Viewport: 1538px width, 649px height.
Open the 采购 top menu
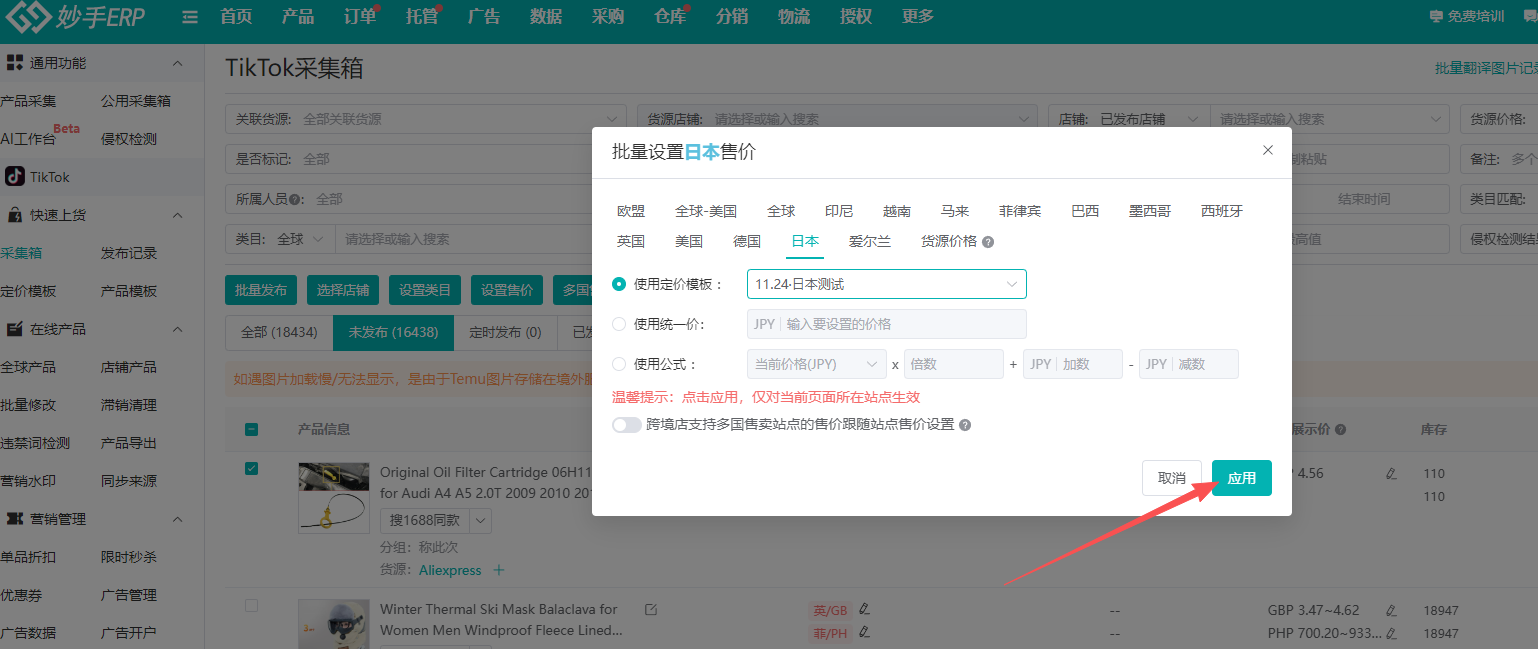(607, 17)
